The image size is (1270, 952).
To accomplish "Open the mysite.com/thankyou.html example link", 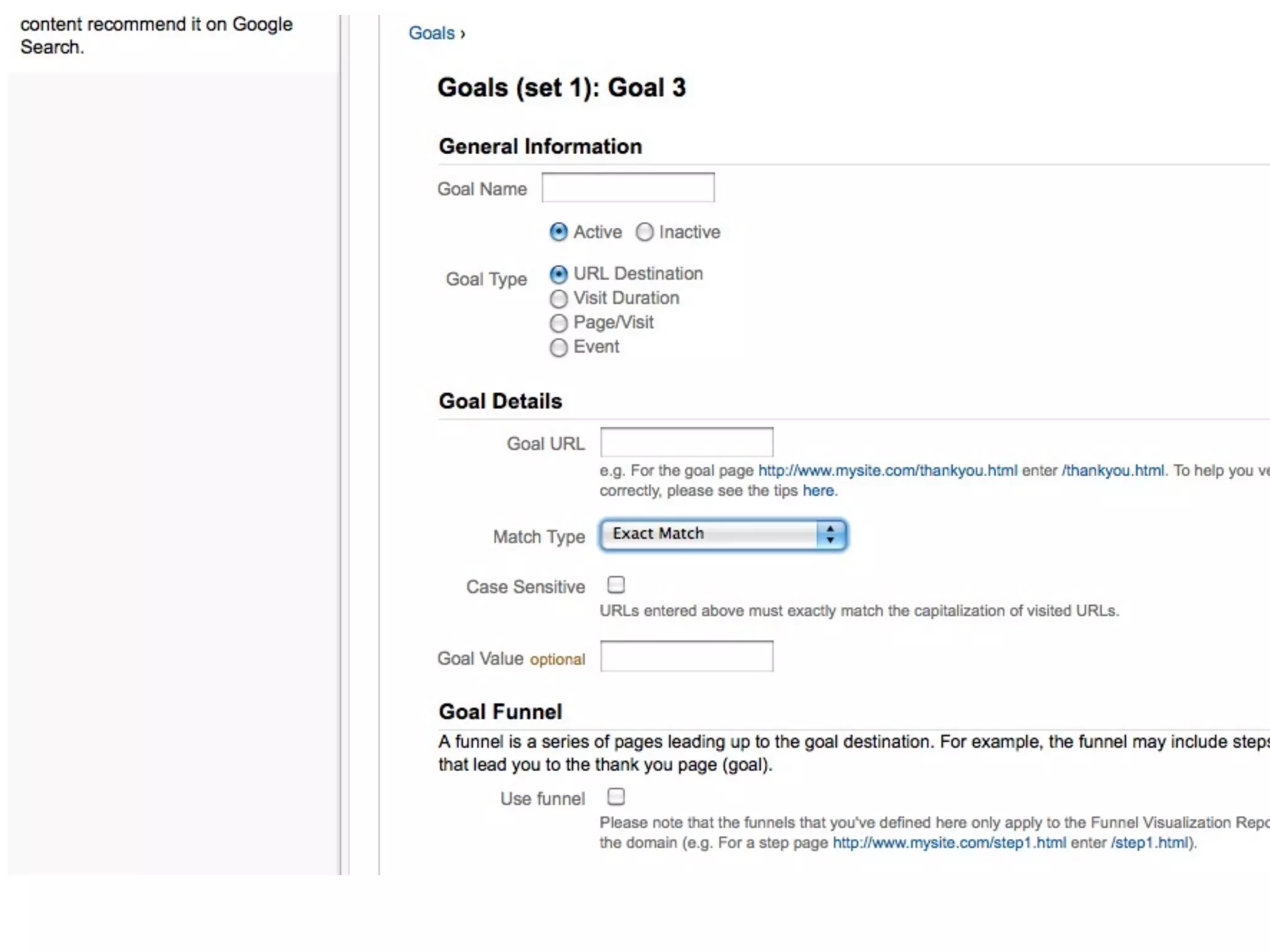I will pos(887,470).
